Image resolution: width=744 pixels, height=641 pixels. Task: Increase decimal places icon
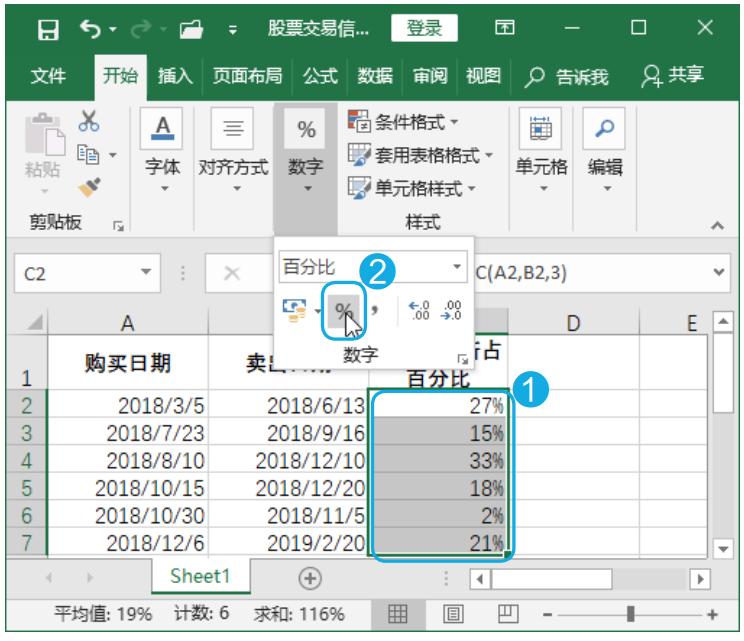click(419, 311)
